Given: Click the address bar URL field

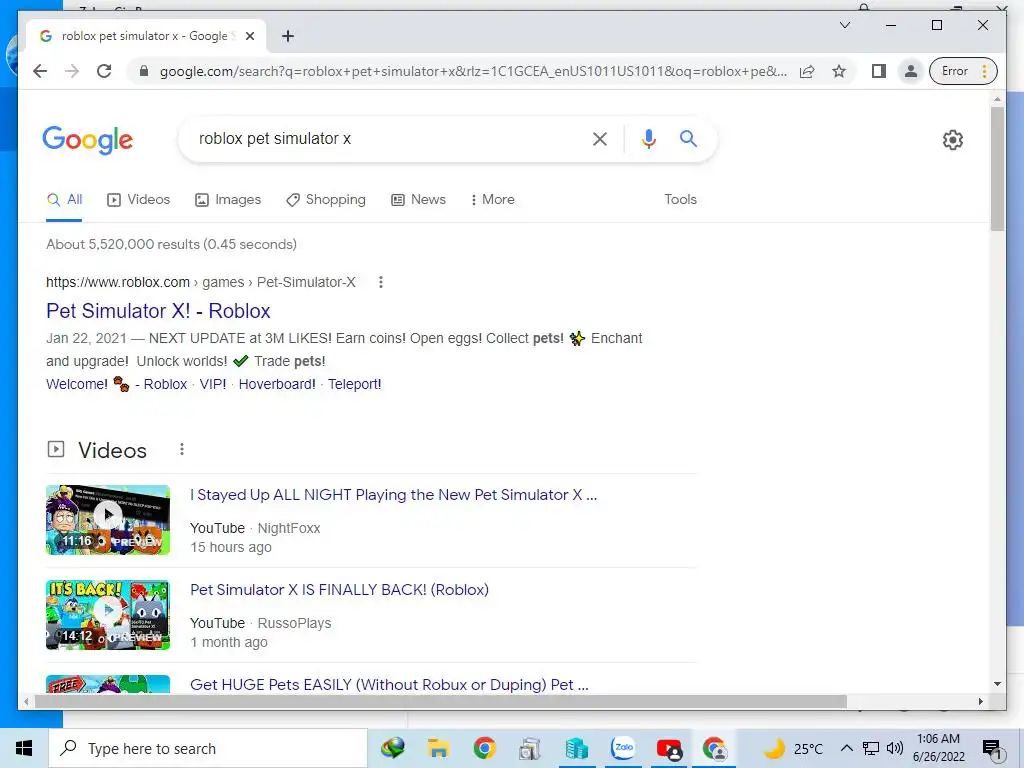Looking at the screenshot, I should (473, 71).
